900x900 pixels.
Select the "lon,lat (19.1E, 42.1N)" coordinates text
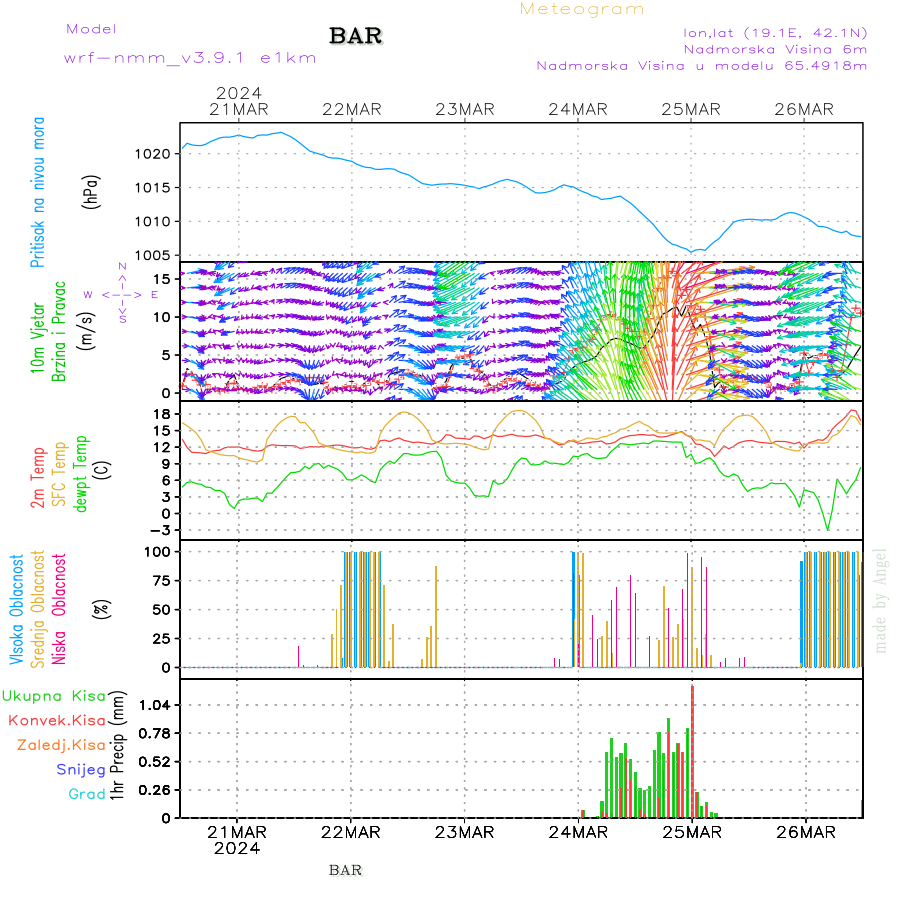[x=775, y=33]
